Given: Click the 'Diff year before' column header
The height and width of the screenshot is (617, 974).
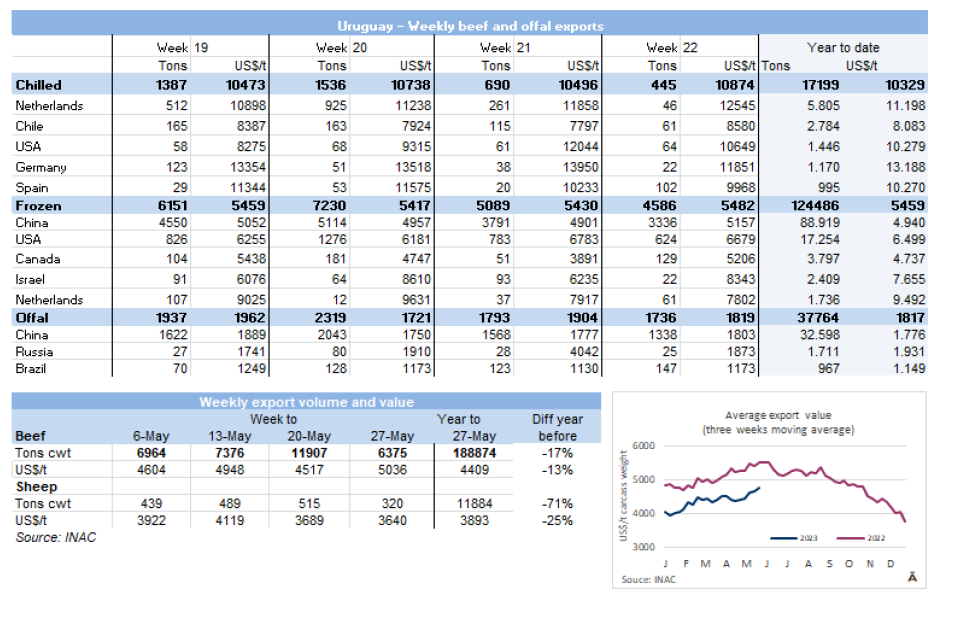Looking at the screenshot, I should coord(557,428).
